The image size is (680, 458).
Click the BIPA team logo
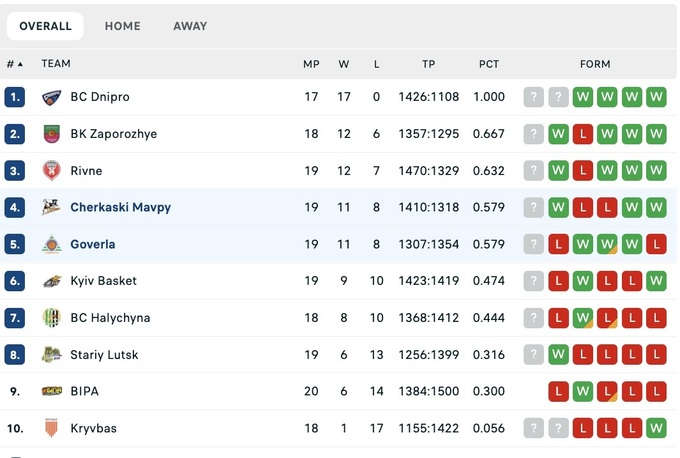pos(52,392)
